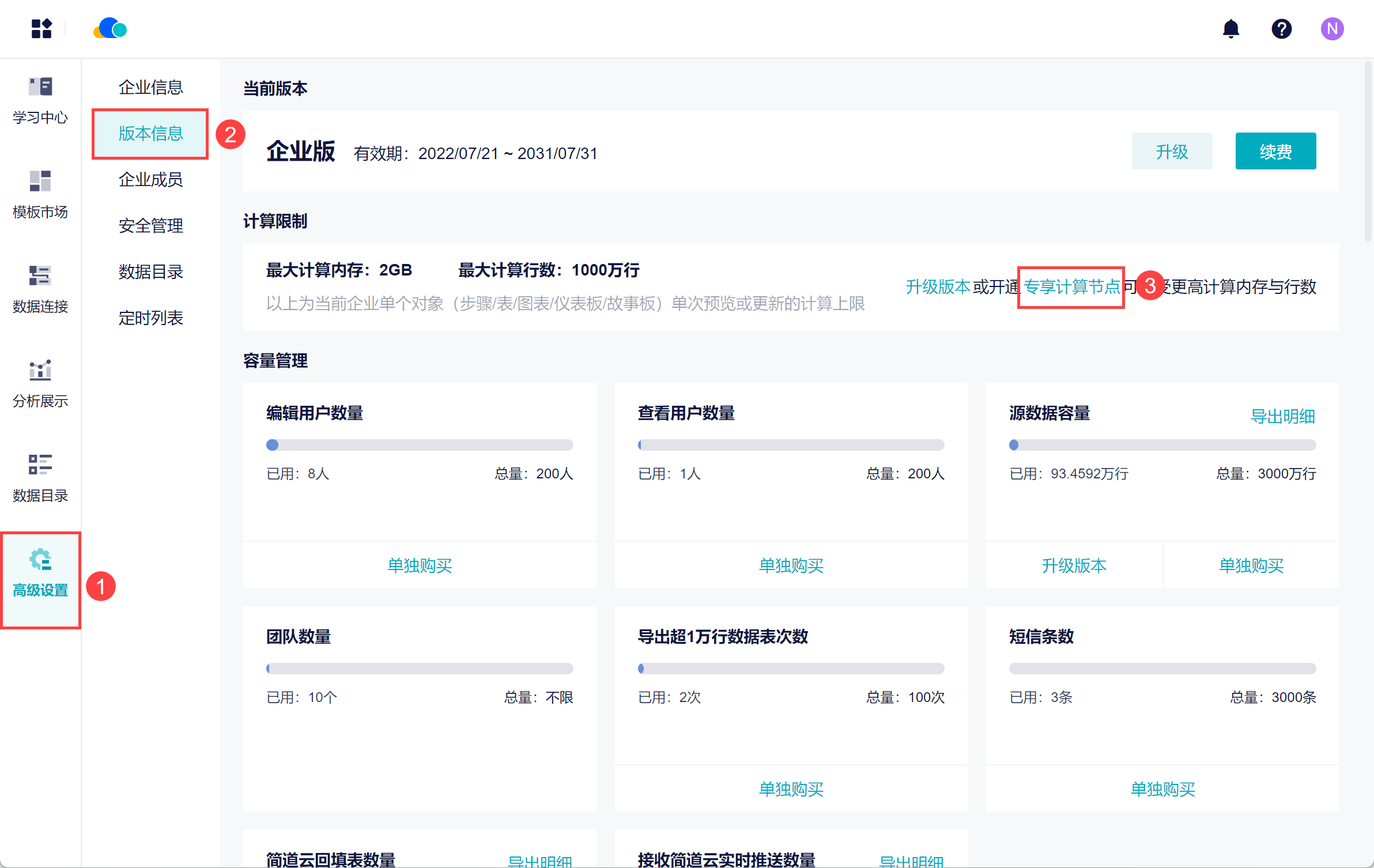
Task: Open the notification bell
Action: click(x=1230, y=29)
